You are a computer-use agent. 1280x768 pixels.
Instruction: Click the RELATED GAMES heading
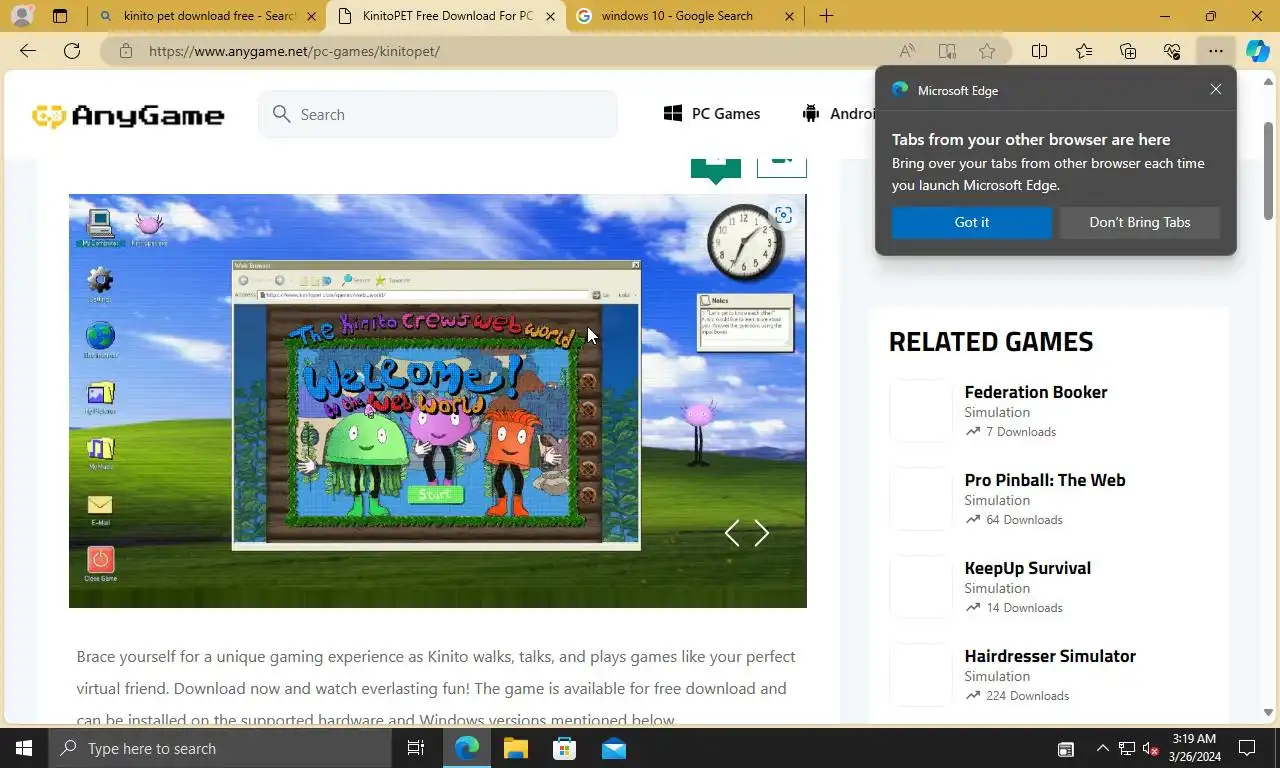[x=991, y=341]
